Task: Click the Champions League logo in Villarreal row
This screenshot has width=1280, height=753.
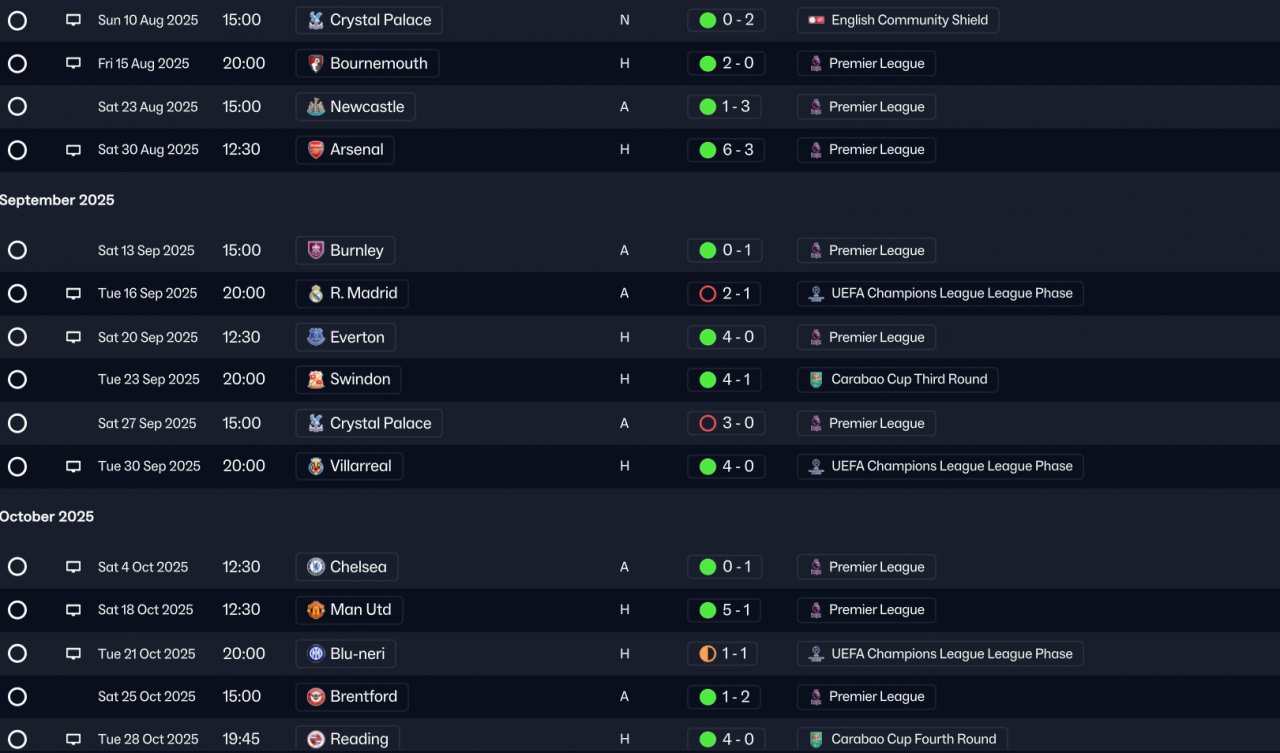Action: (816, 466)
